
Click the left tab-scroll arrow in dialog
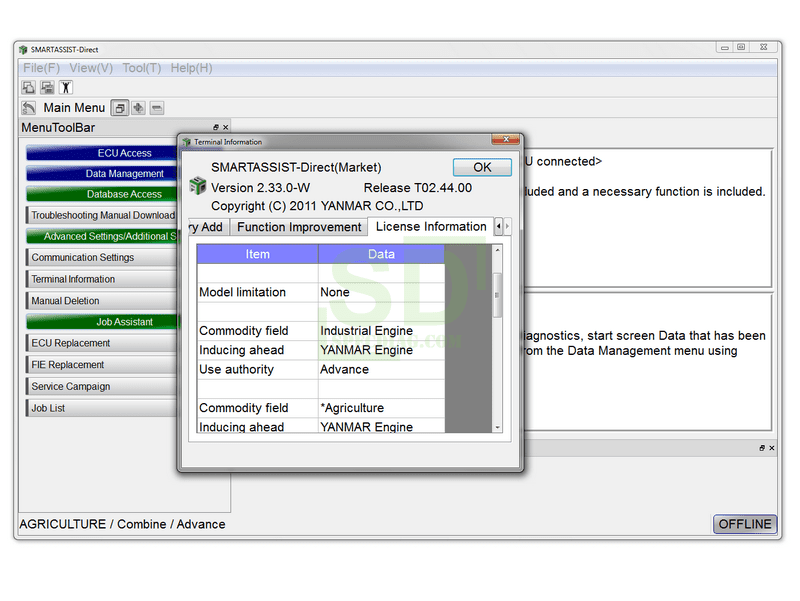[498, 226]
